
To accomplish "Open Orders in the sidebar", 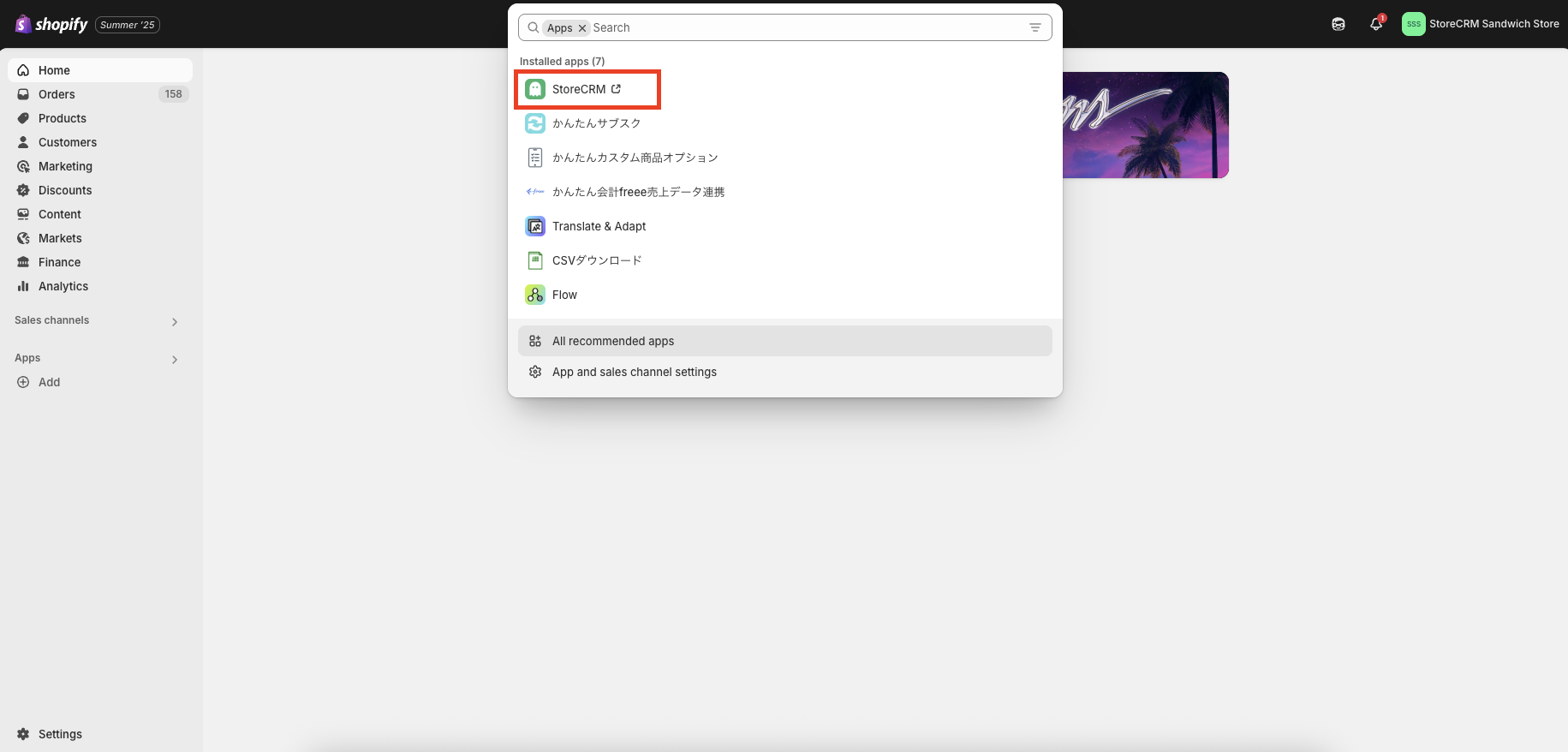I will coord(100,94).
